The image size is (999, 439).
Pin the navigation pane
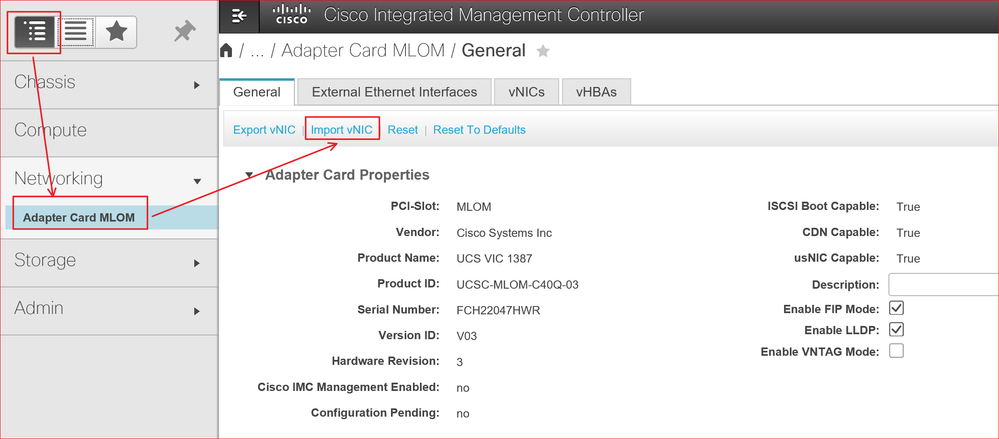click(185, 31)
